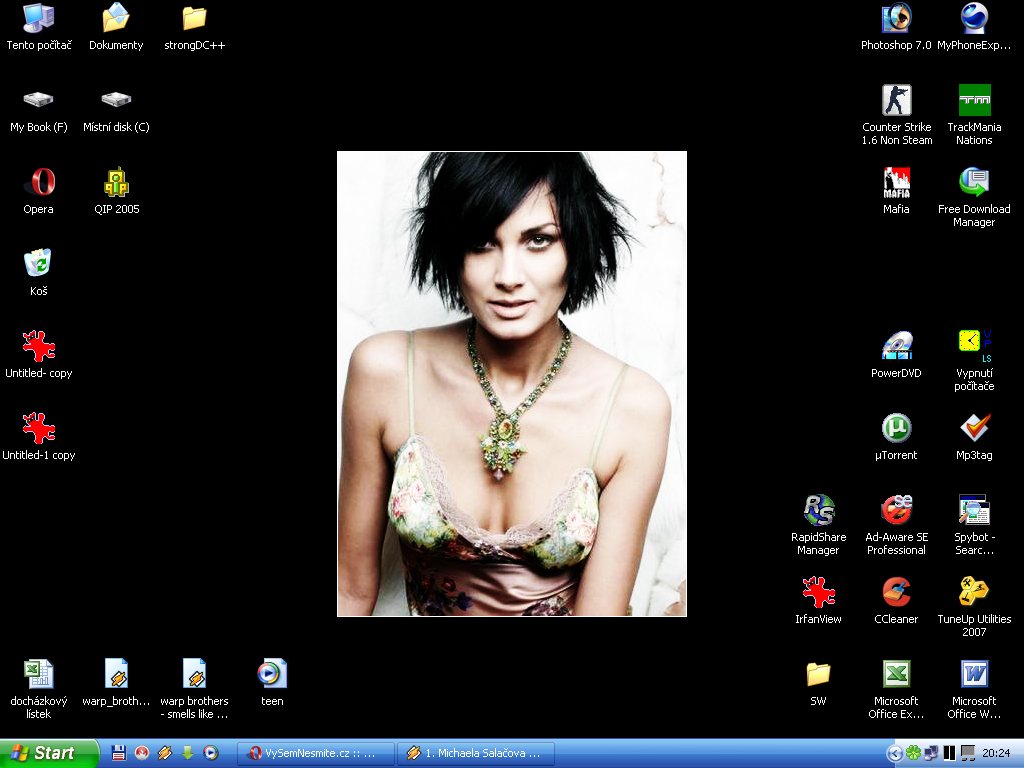Click the Windows Media Player quick launch icon
The height and width of the screenshot is (768, 1024).
[210, 753]
